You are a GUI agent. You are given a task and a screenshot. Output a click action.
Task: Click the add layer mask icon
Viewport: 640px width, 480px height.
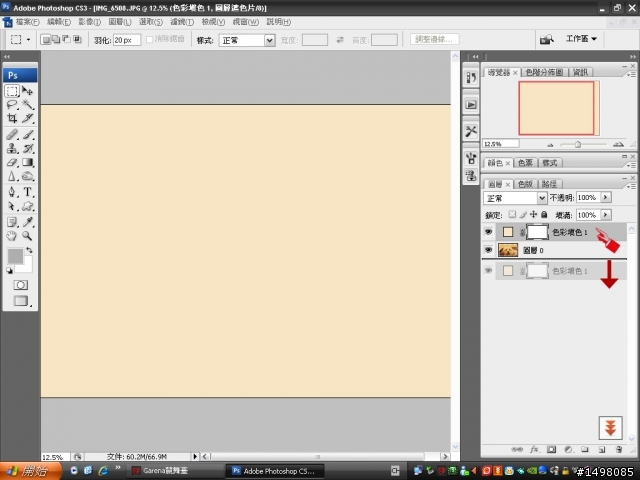coord(551,449)
